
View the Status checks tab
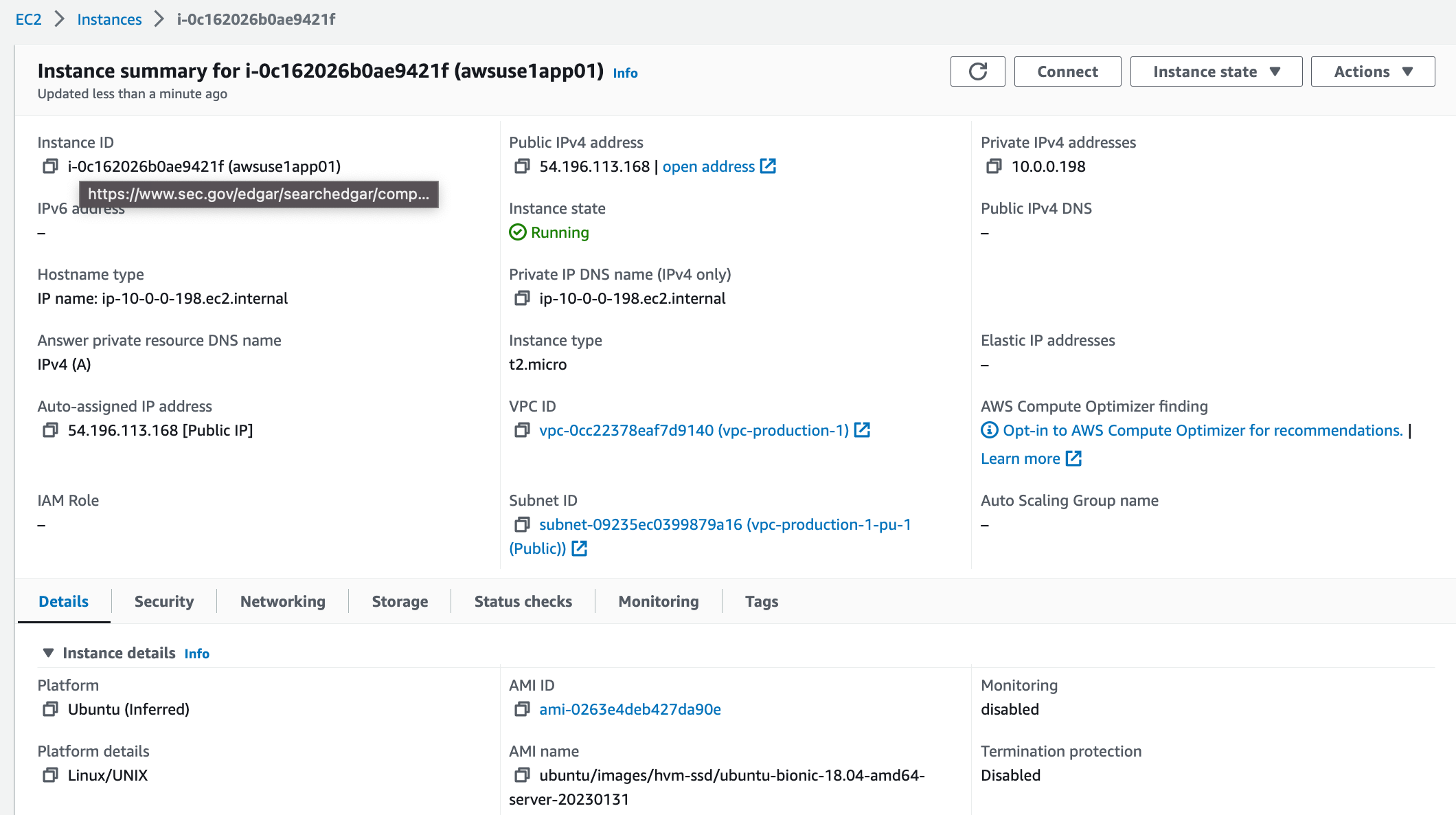[523, 601]
